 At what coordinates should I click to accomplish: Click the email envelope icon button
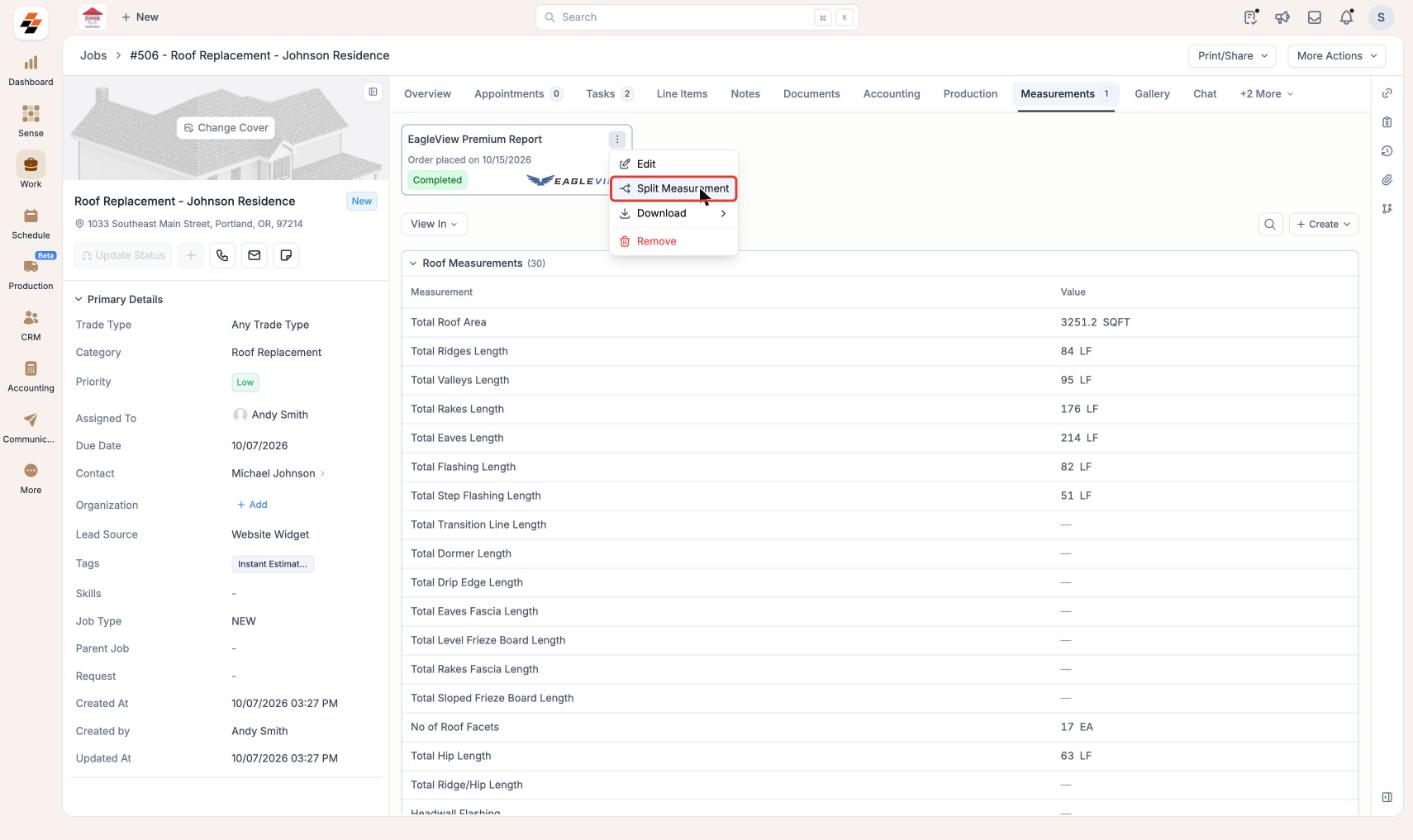(x=254, y=256)
